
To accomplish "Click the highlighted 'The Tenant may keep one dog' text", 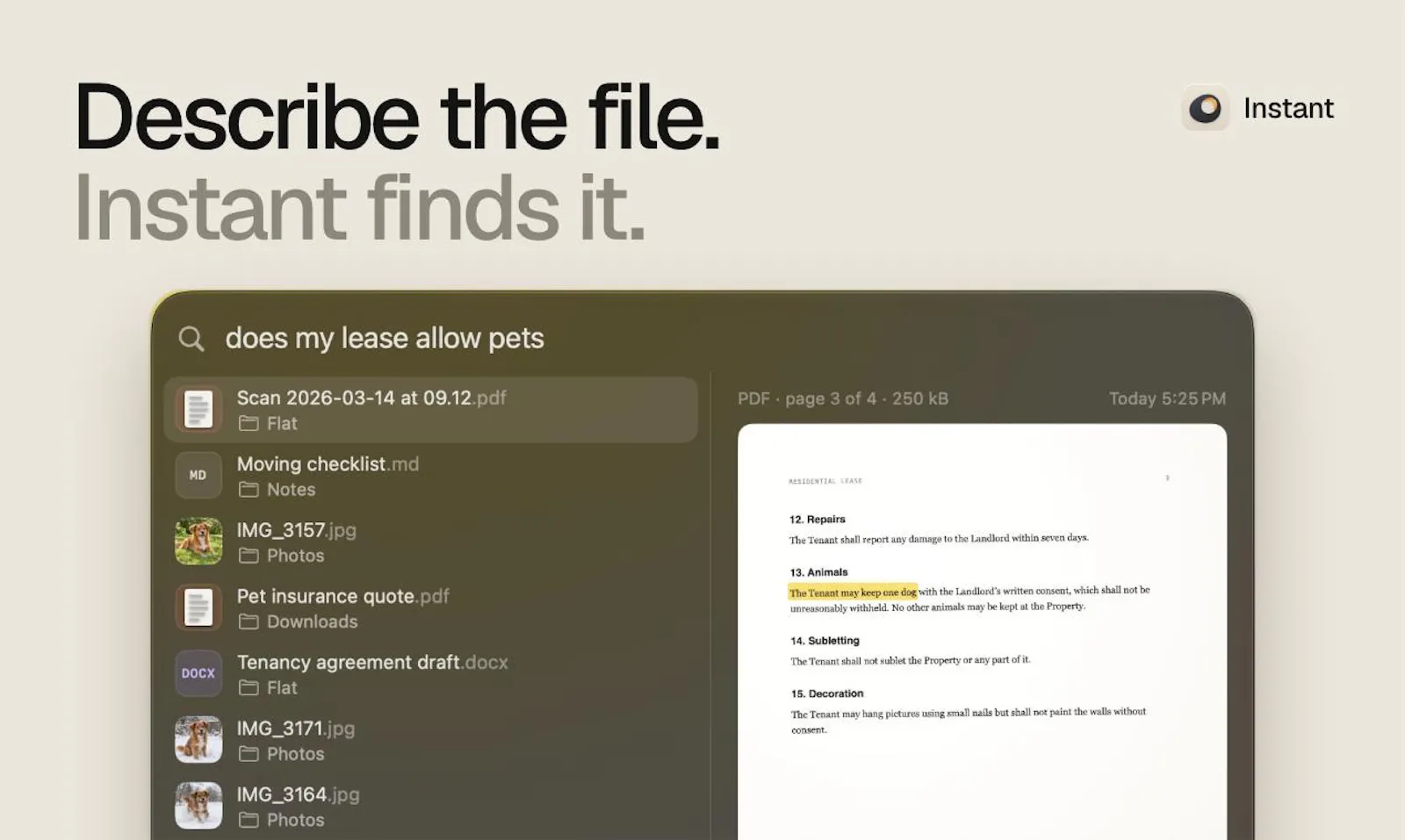I will click(853, 592).
